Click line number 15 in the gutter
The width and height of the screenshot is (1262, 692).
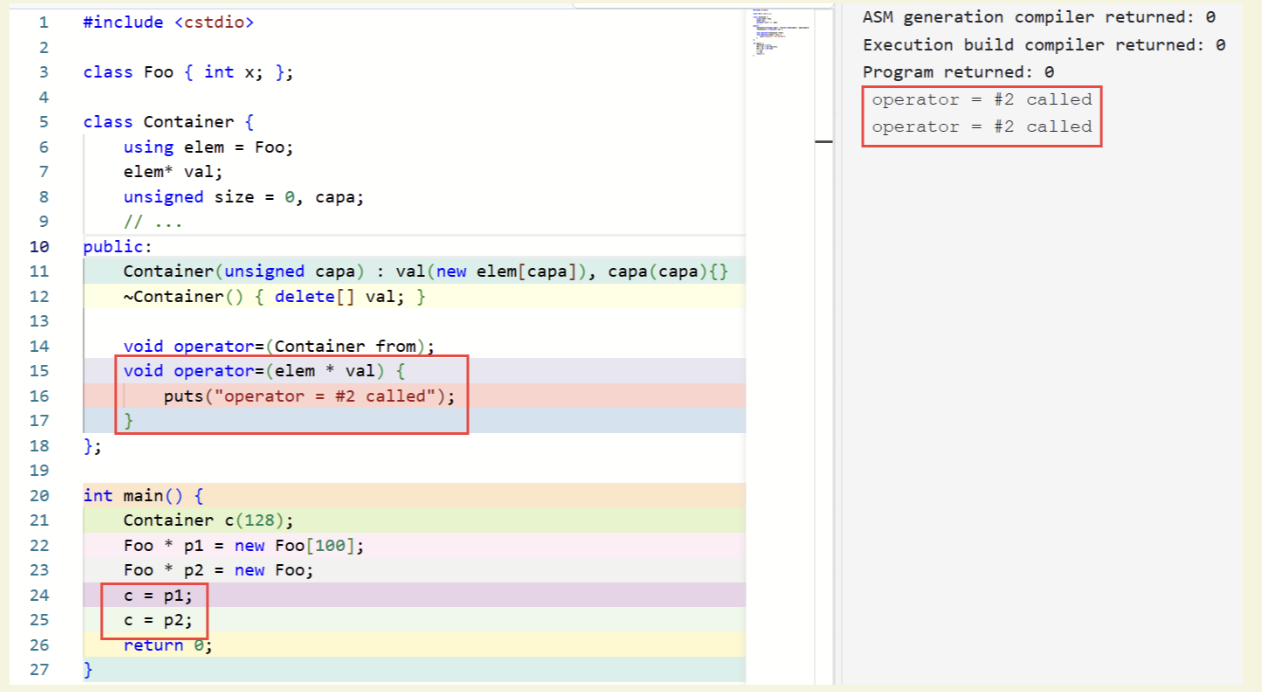click(x=39, y=371)
